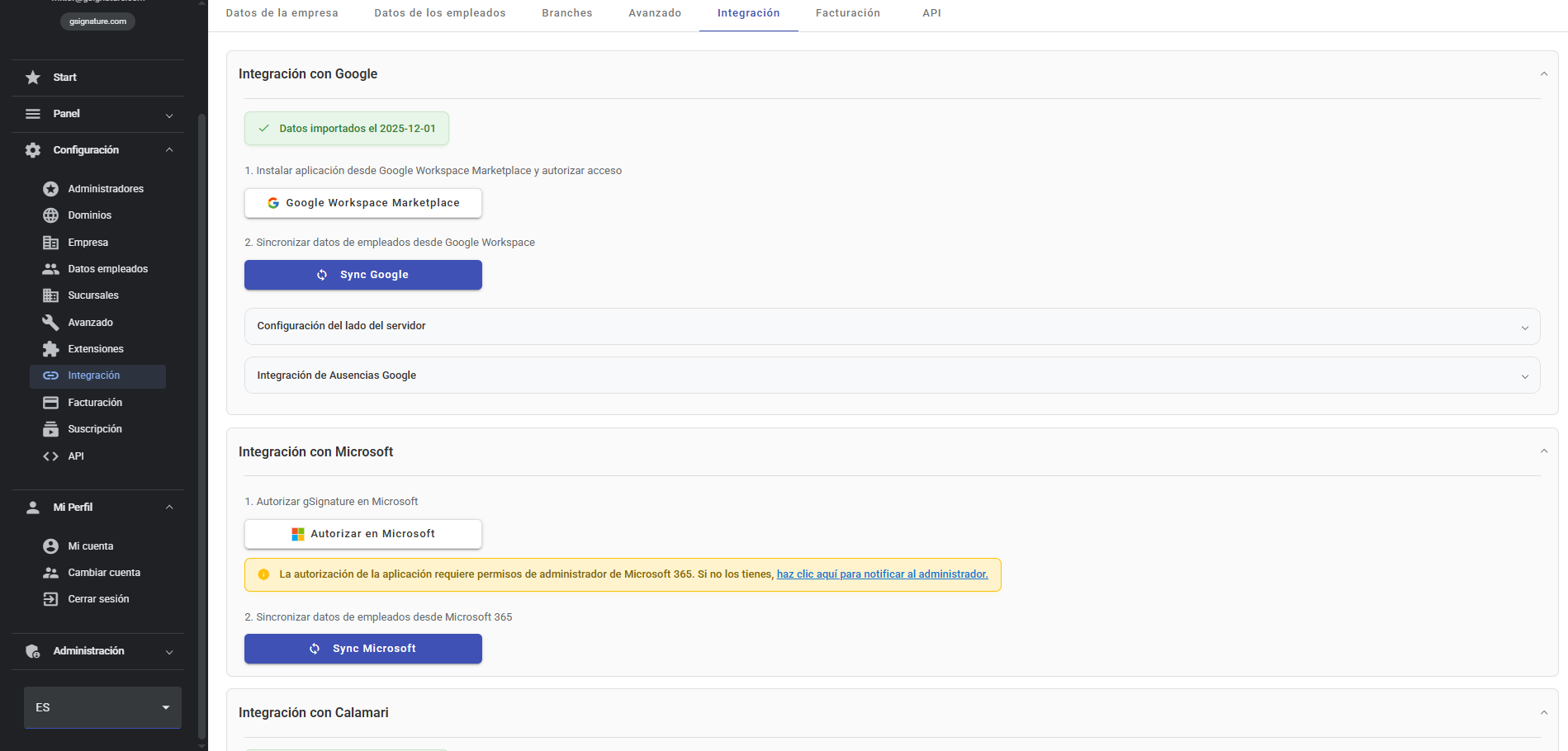Click the Extensiones puzzle piece icon
The image size is (1568, 751).
click(x=50, y=349)
